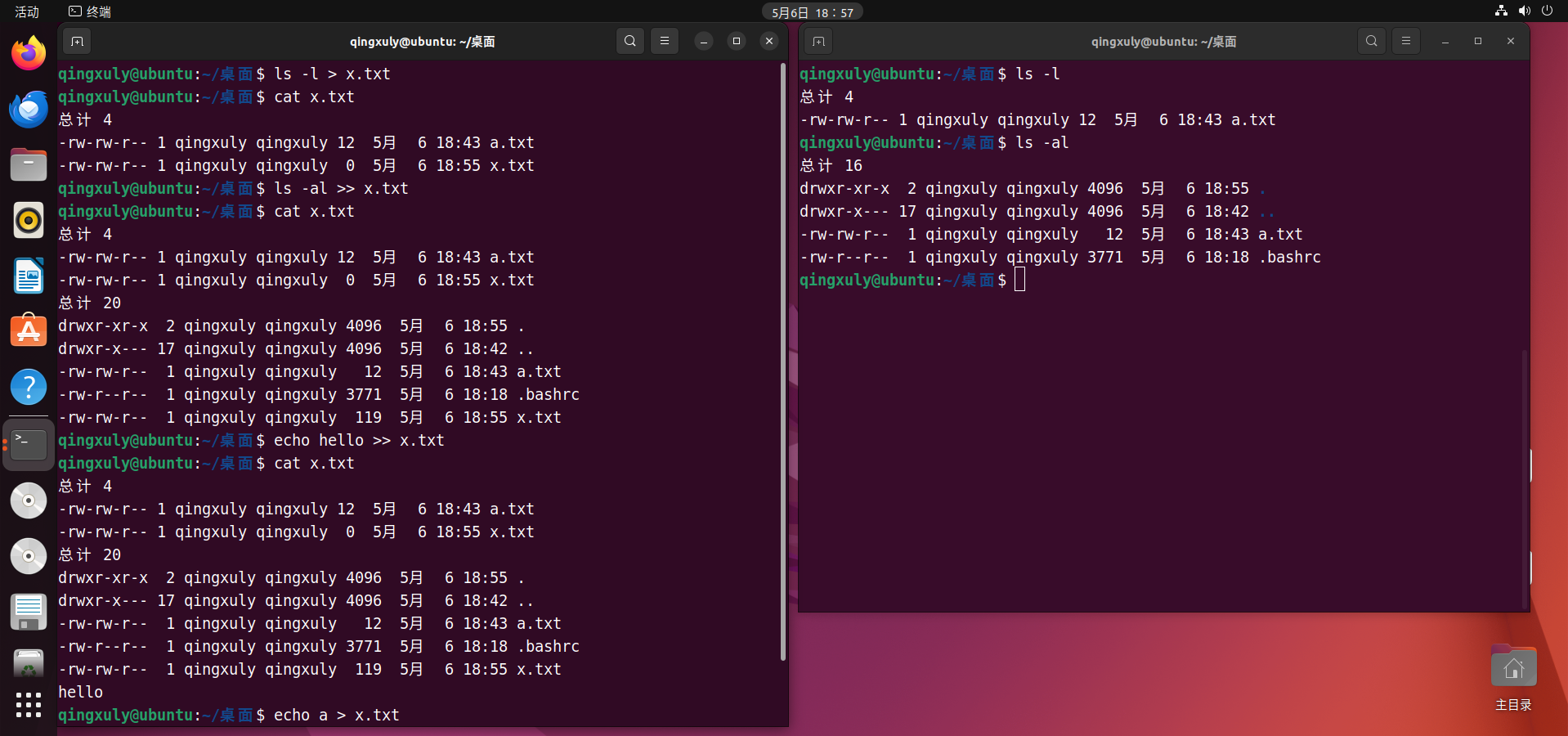Click '.bashrc' row in right terminal
This screenshot has height=736, width=1568.
1060,257
